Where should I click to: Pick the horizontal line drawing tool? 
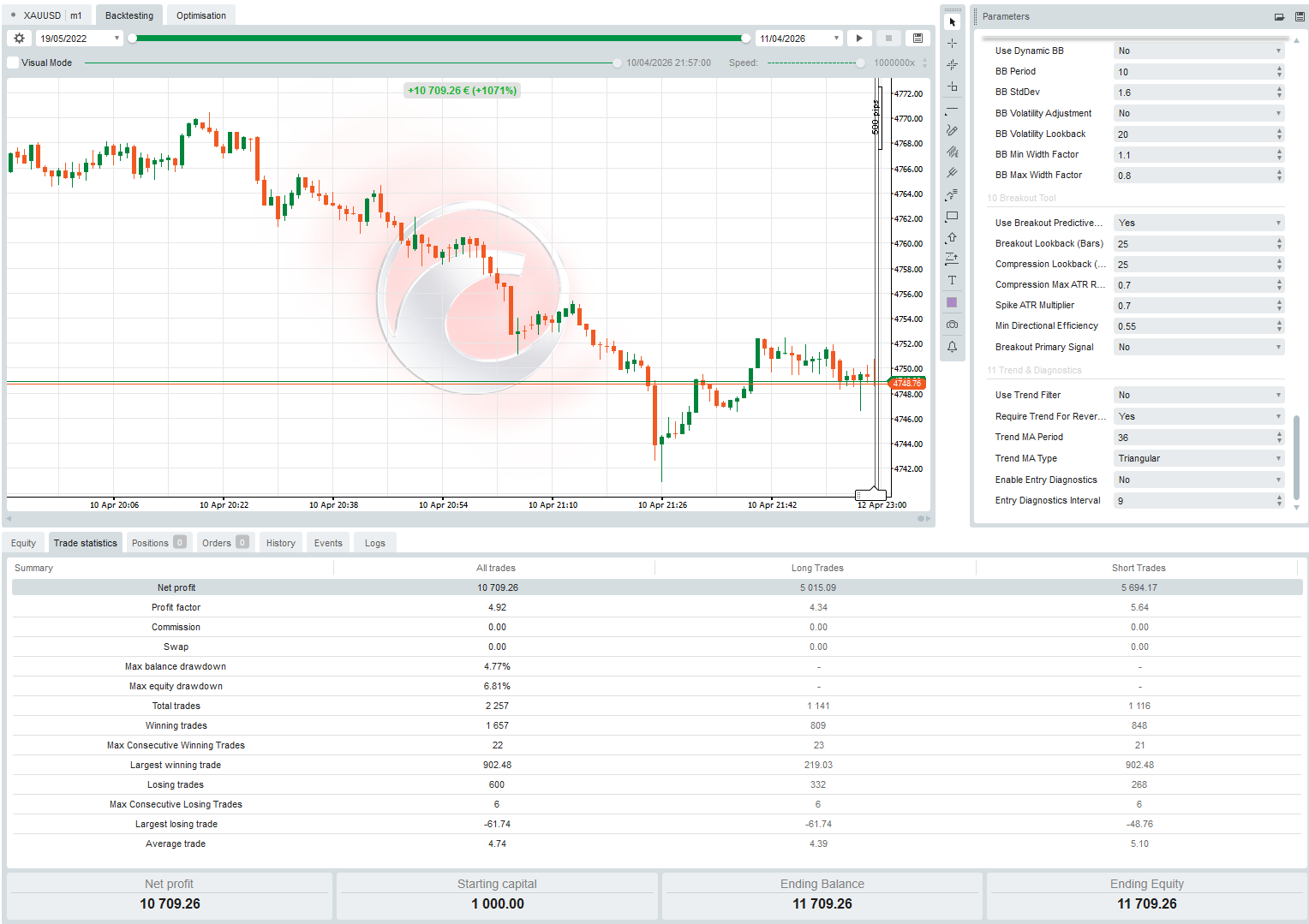point(952,109)
